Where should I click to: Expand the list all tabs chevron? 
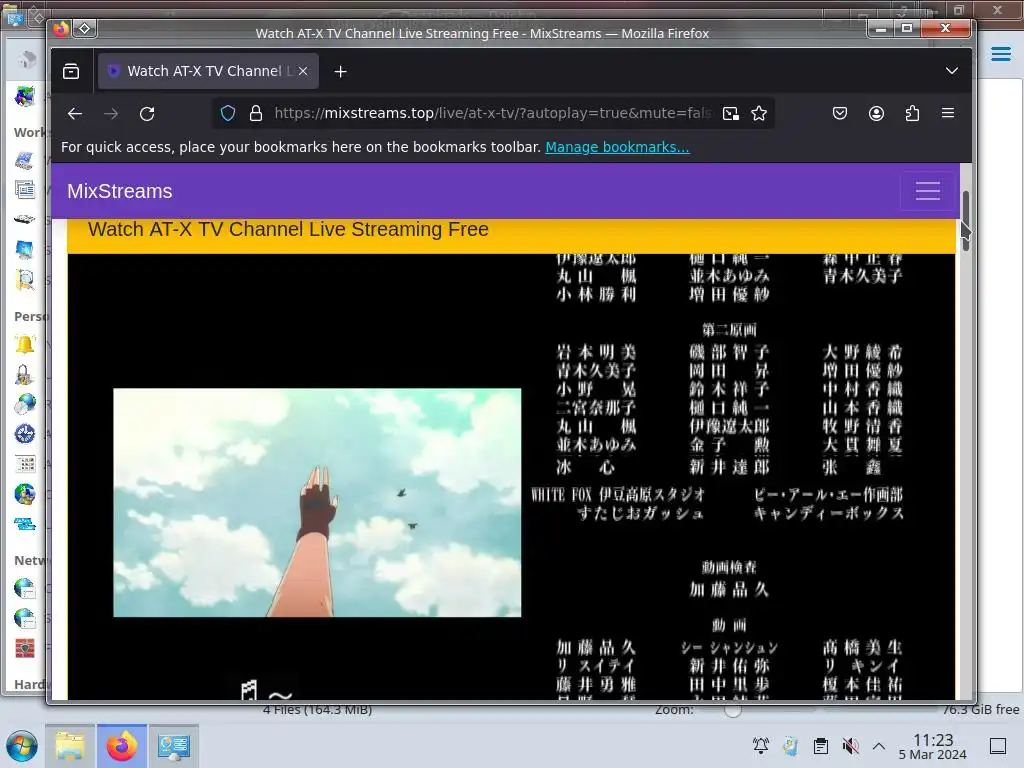(952, 71)
